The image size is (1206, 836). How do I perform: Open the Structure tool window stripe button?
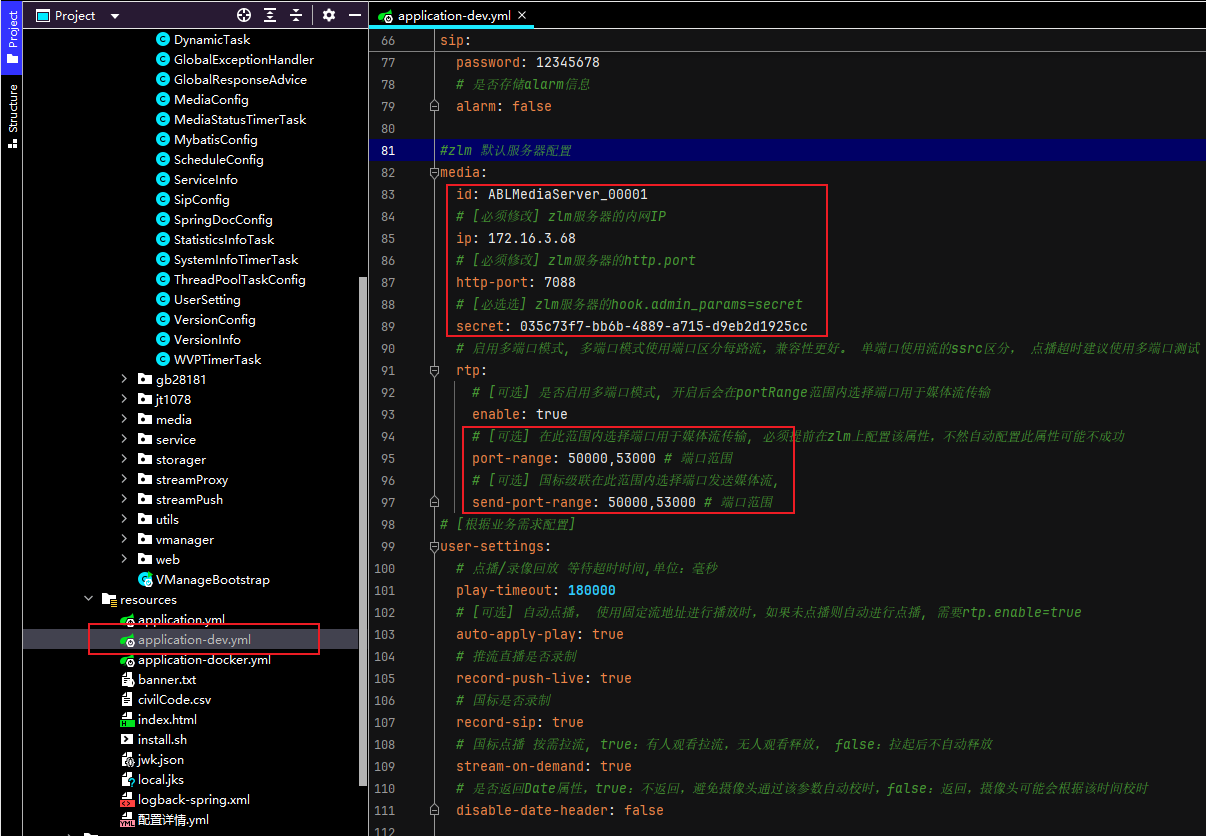[11, 117]
